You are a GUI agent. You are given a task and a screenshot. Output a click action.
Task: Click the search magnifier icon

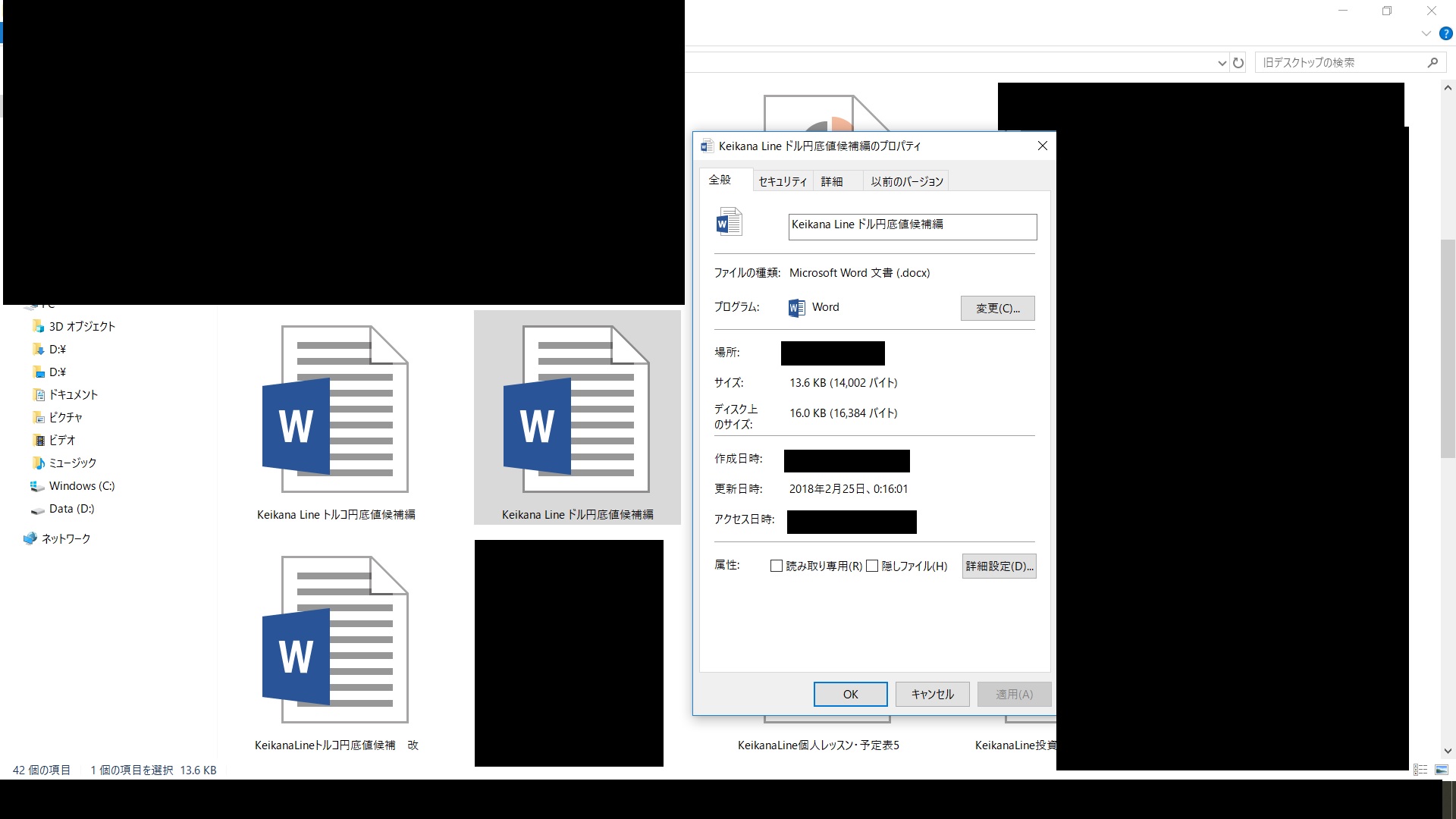point(1432,63)
